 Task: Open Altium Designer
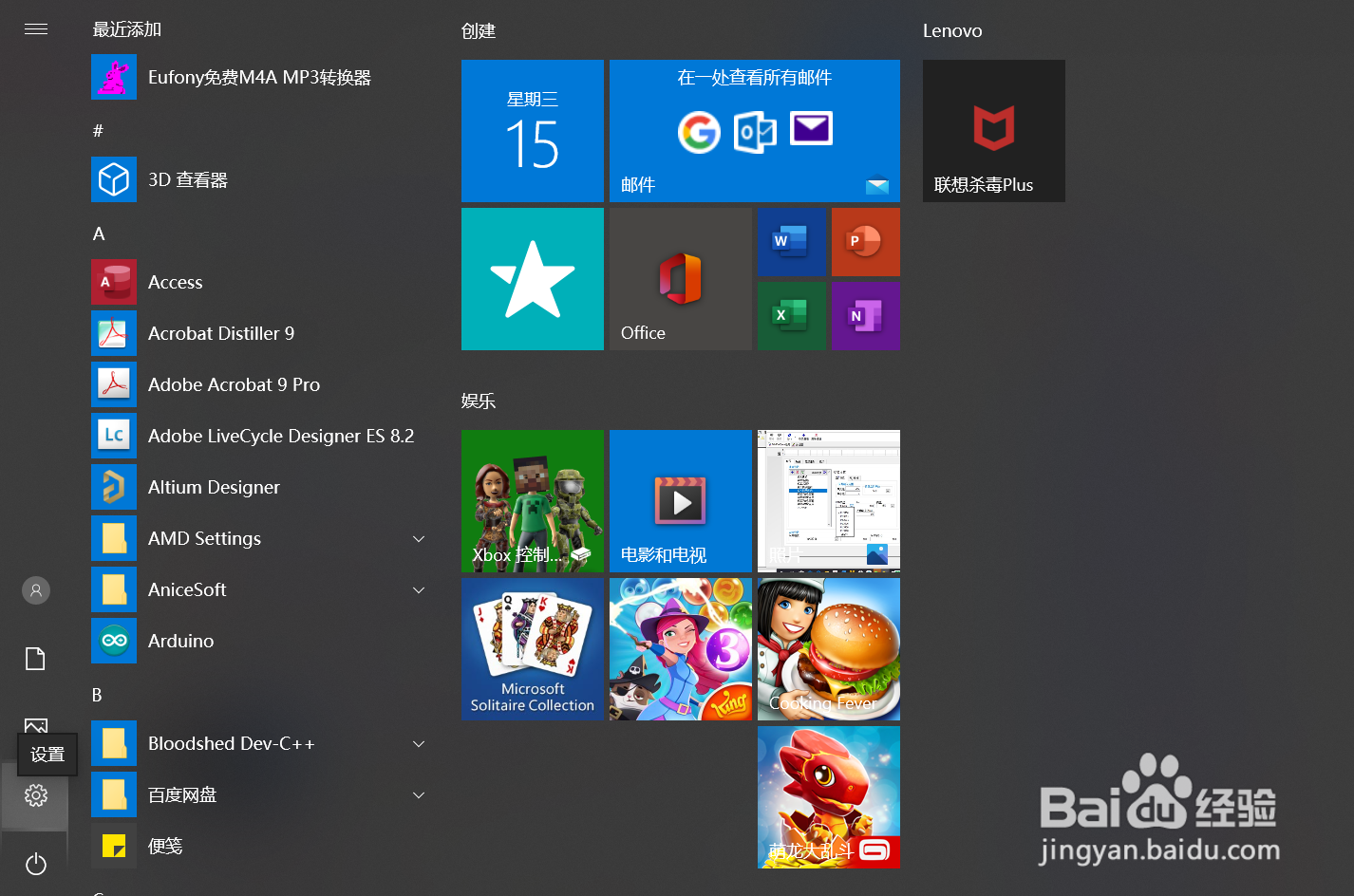[x=214, y=487]
